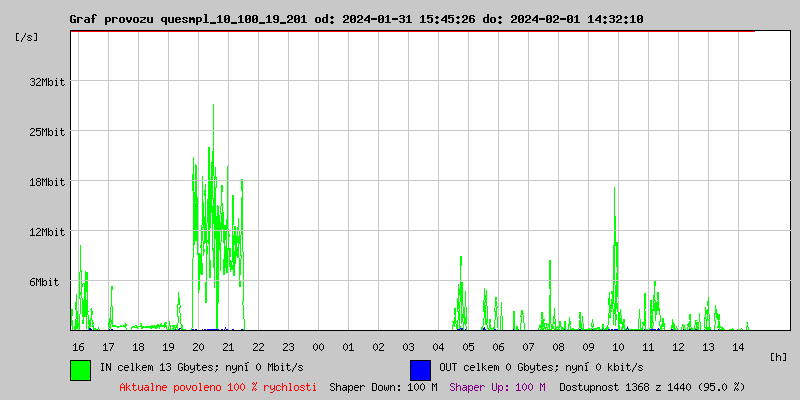Click the 25Mbit y-axis label
Screen dimensions: 800x400
point(47,132)
